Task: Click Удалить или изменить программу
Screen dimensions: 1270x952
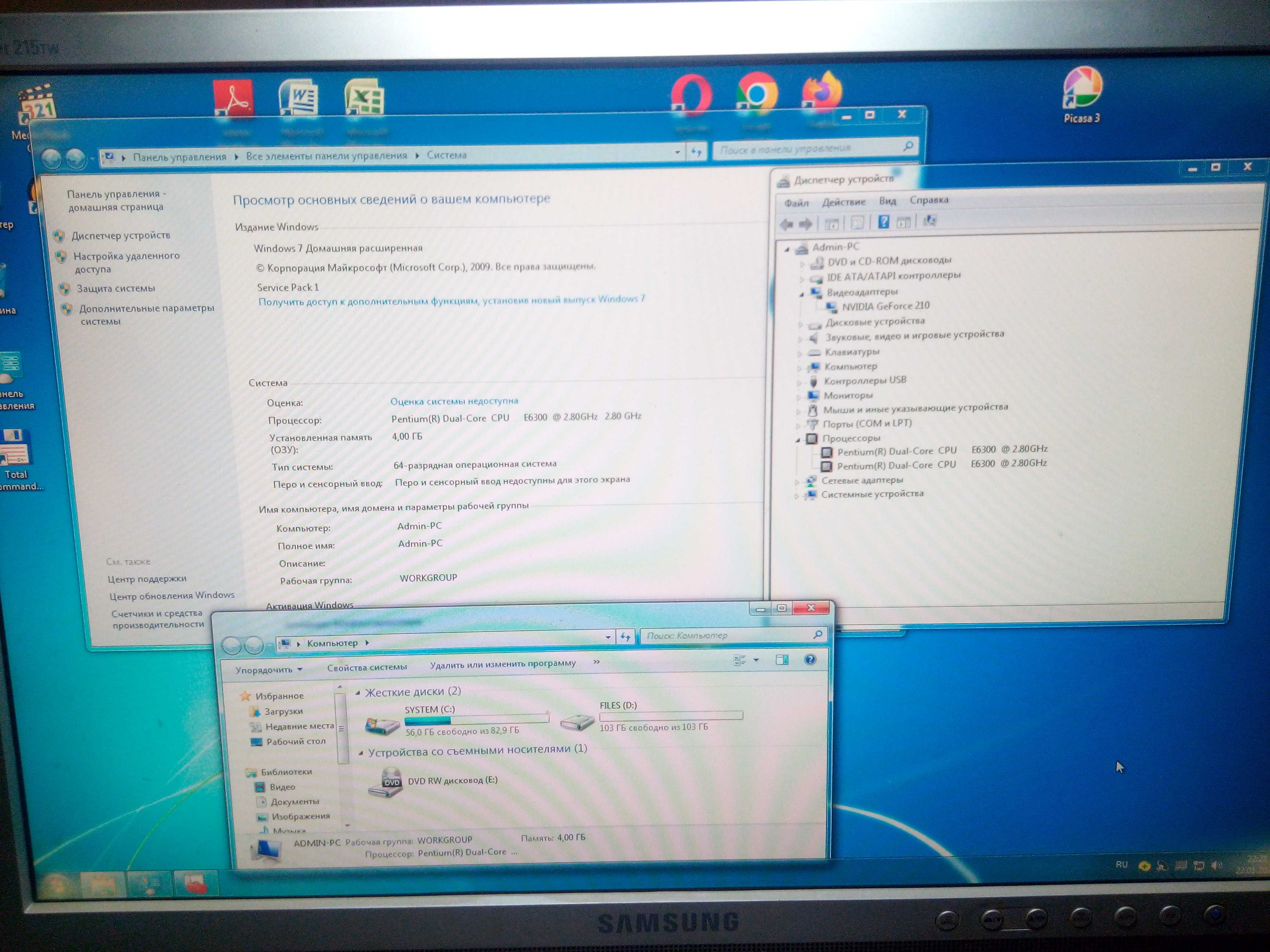Action: click(503, 664)
